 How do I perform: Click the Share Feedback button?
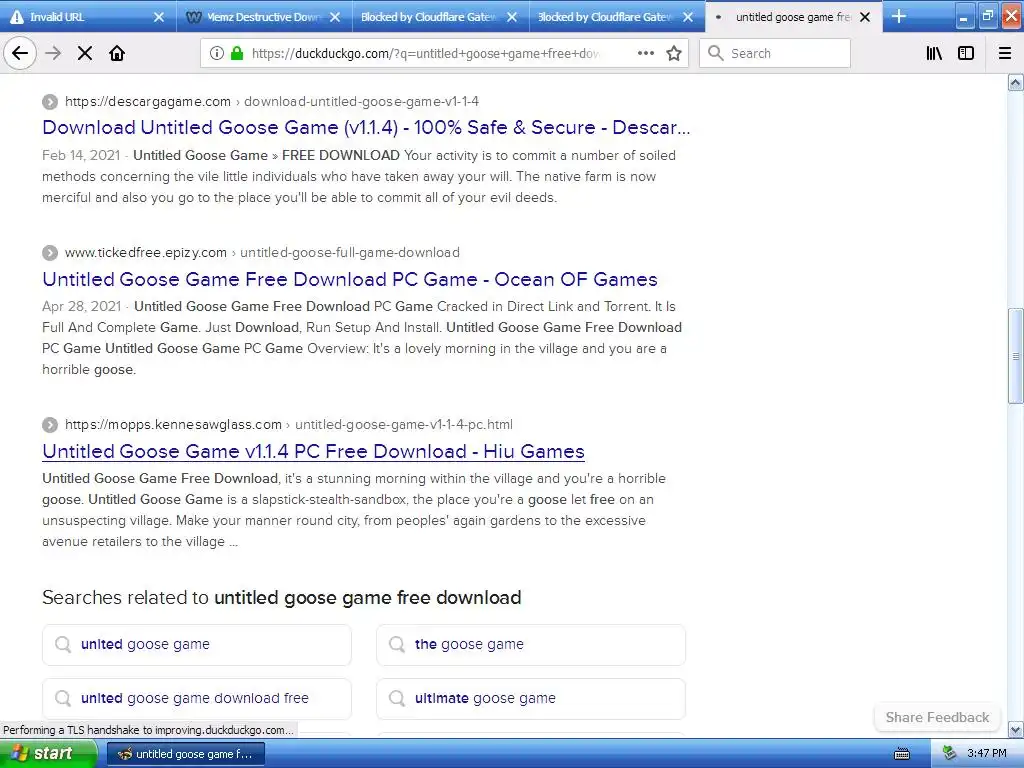tap(937, 718)
